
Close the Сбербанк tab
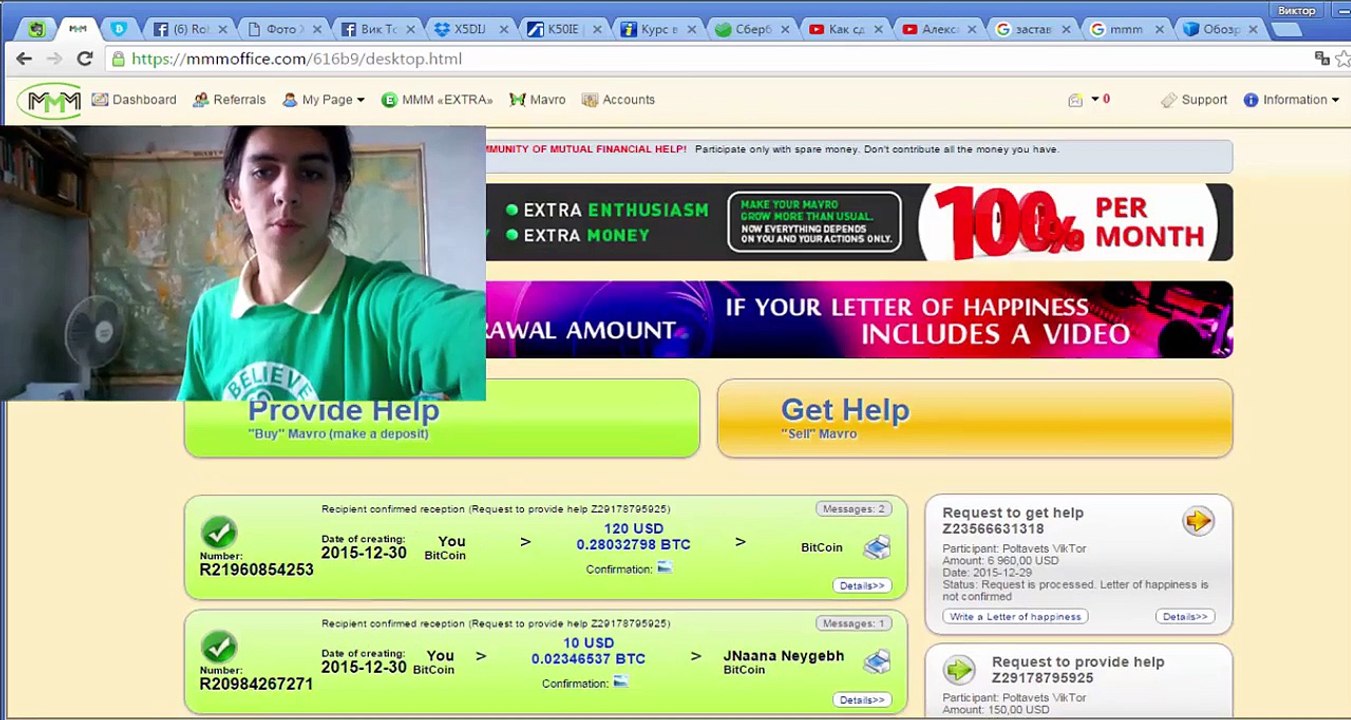[x=785, y=30]
